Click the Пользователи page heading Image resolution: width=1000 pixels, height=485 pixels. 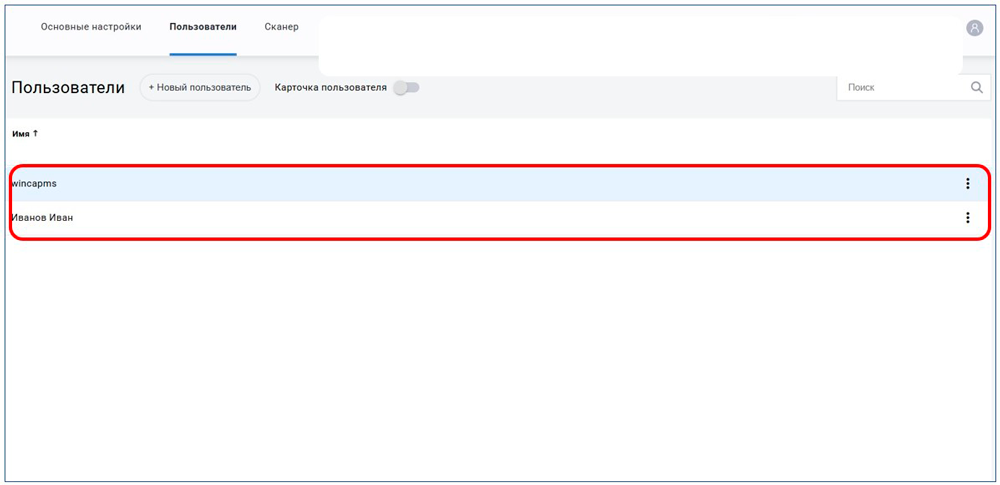point(68,88)
